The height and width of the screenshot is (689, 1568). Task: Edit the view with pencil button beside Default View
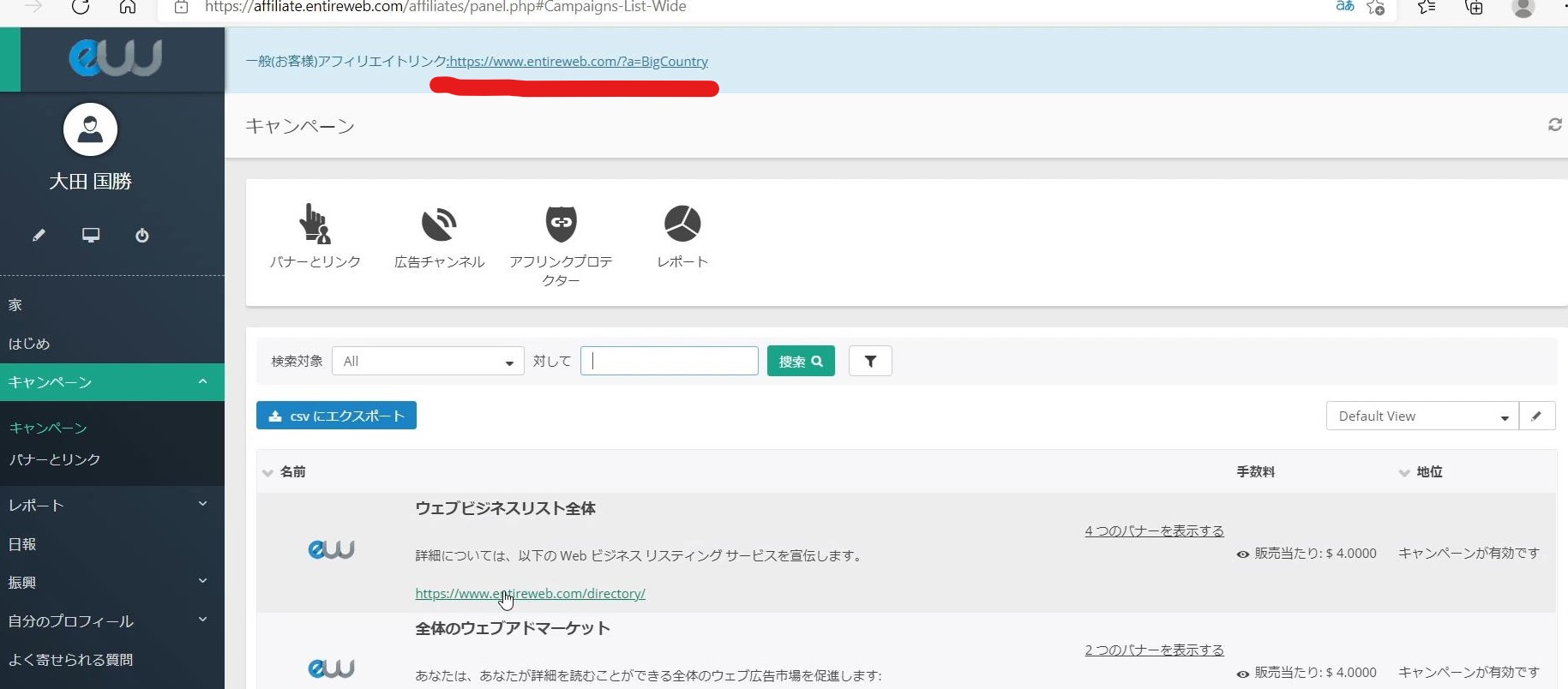tap(1536, 416)
